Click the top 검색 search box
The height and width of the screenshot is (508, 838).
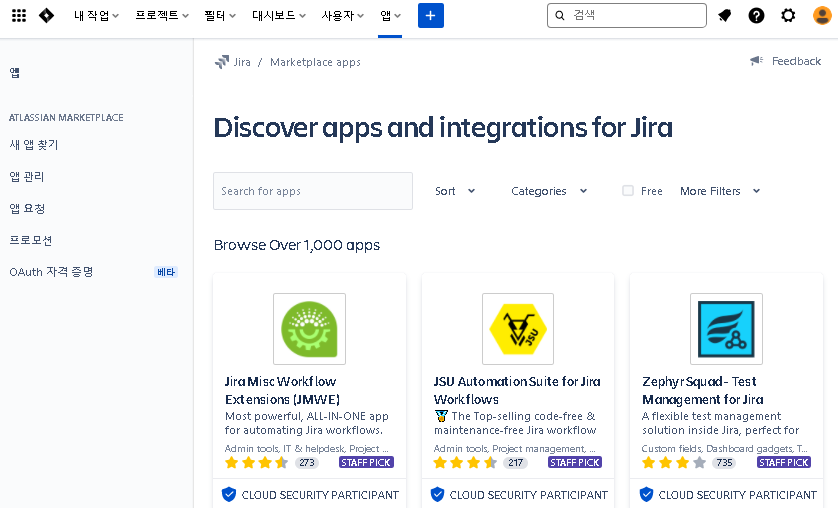click(x=627, y=15)
